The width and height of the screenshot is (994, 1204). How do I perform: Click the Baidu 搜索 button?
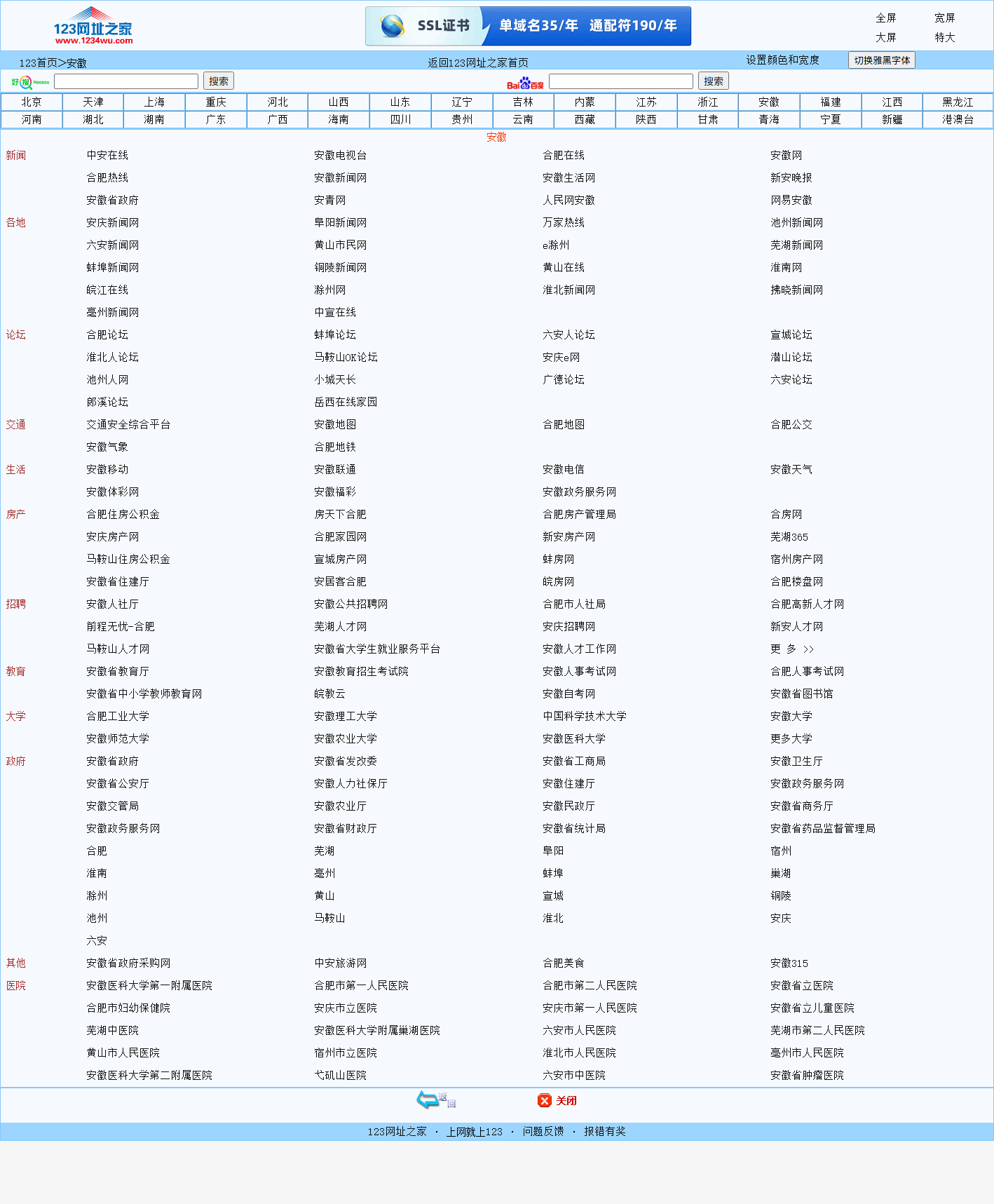coord(713,81)
